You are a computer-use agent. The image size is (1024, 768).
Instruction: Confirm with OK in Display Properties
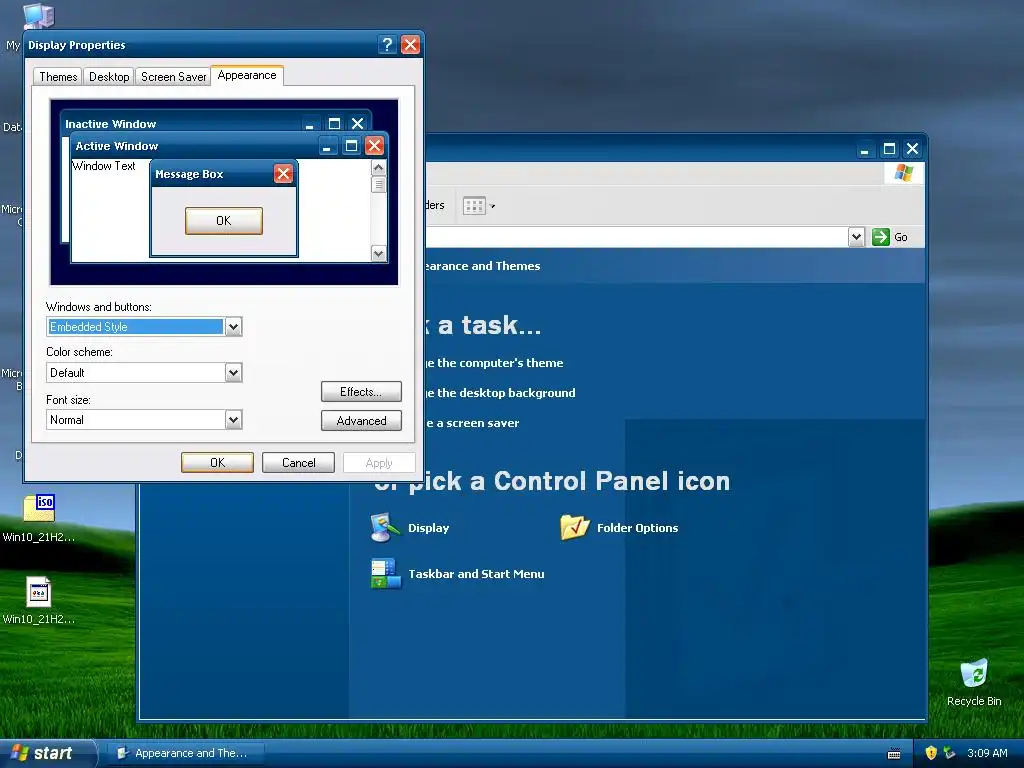tap(217, 462)
